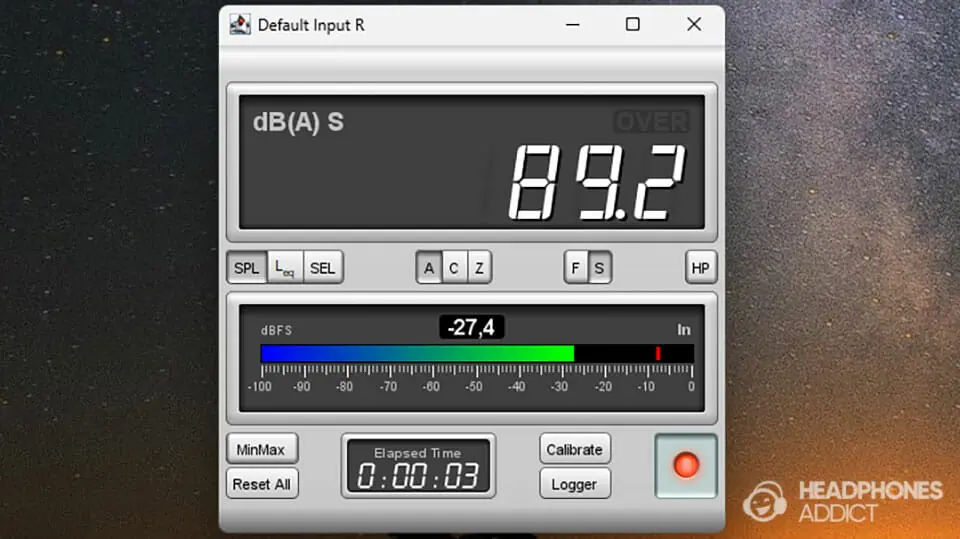Viewport: 960px width, 539px height.
Task: Choose S slow time response
Action: click(599, 268)
